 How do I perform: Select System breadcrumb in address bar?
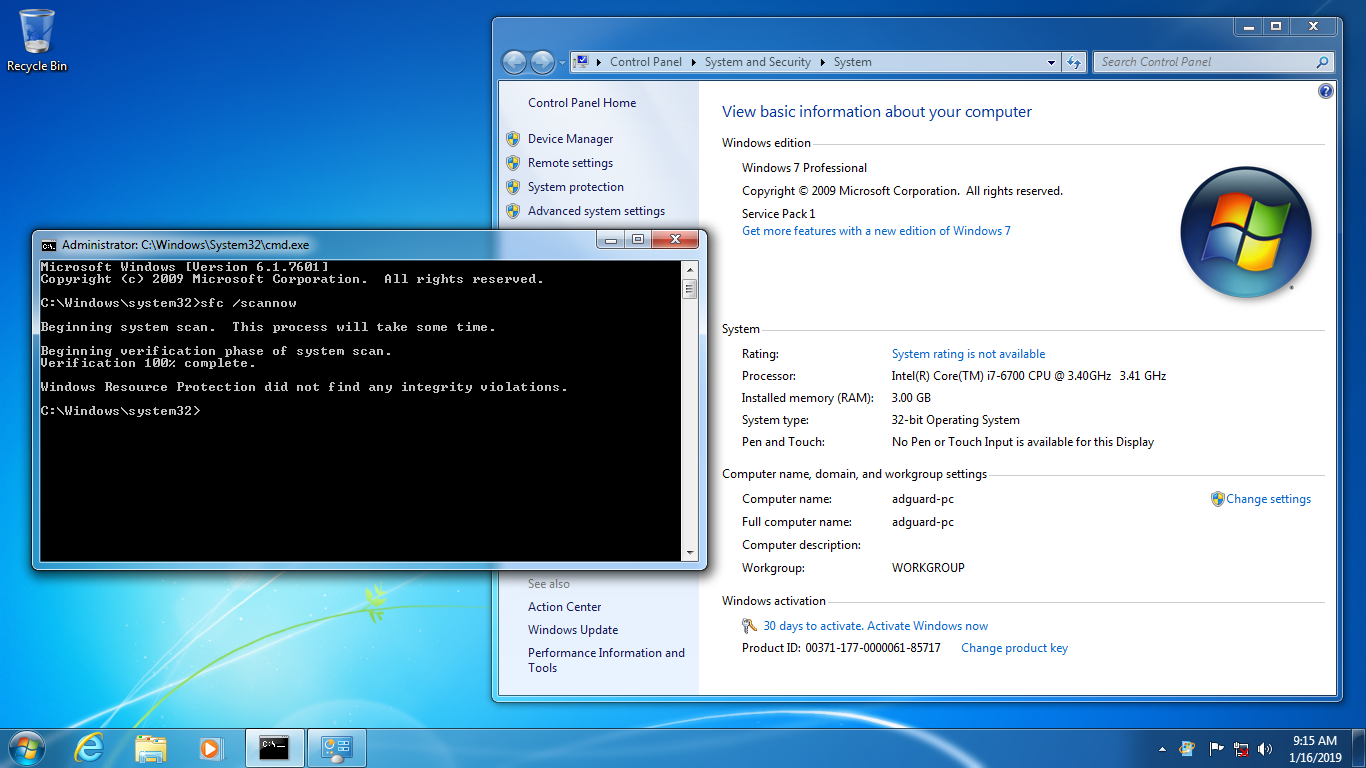[x=853, y=62]
